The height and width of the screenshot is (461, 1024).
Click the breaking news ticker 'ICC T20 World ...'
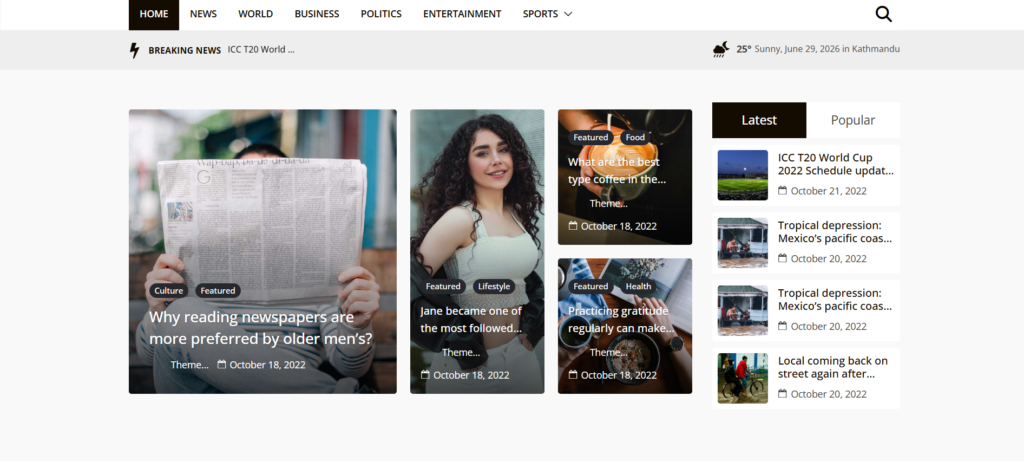(261, 50)
